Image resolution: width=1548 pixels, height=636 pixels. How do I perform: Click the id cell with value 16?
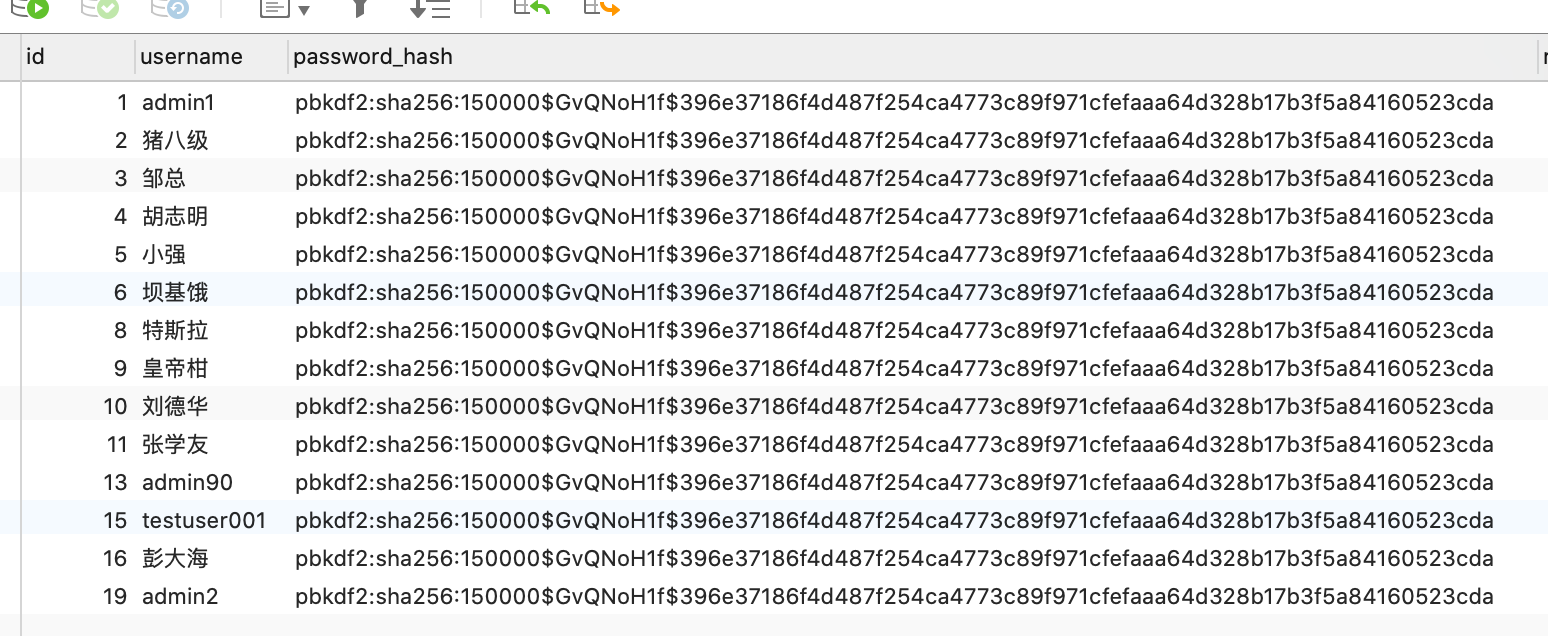78,558
